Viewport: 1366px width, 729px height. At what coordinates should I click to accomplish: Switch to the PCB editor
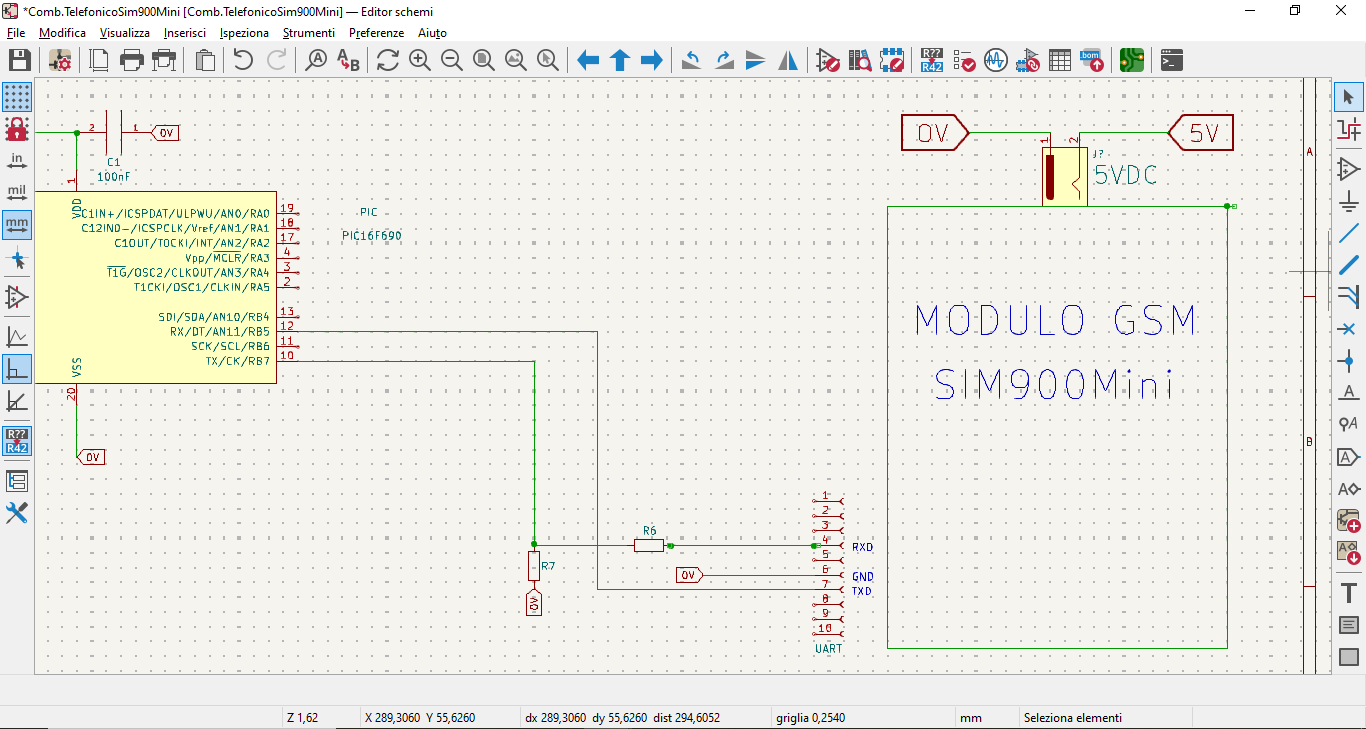click(1131, 61)
